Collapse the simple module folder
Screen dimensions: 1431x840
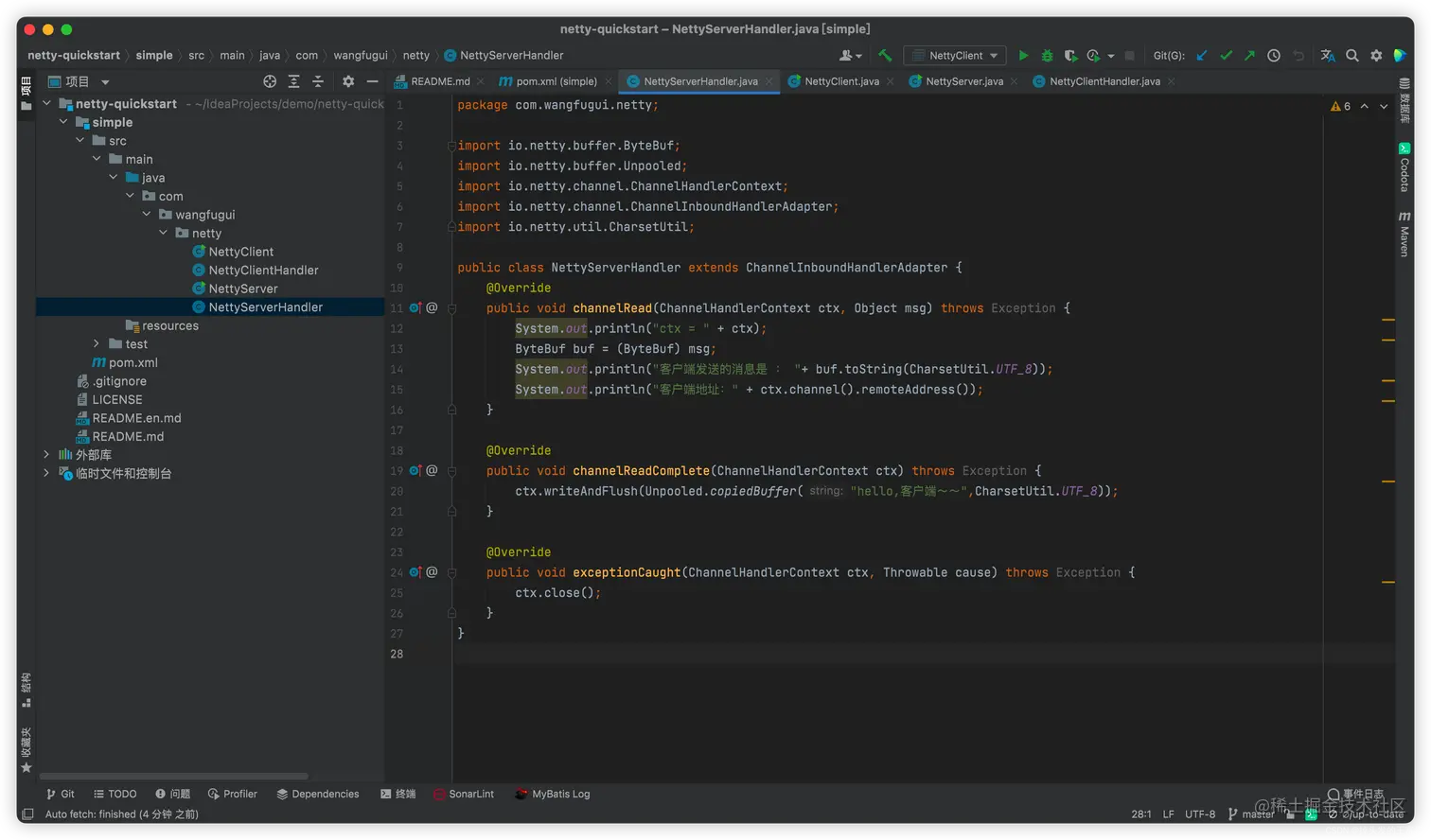[63, 122]
